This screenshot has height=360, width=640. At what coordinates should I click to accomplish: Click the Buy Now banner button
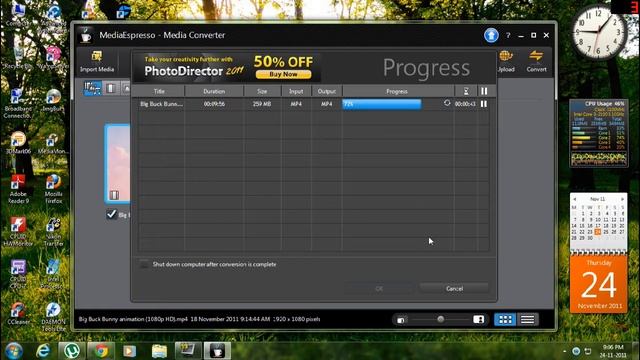coord(283,74)
